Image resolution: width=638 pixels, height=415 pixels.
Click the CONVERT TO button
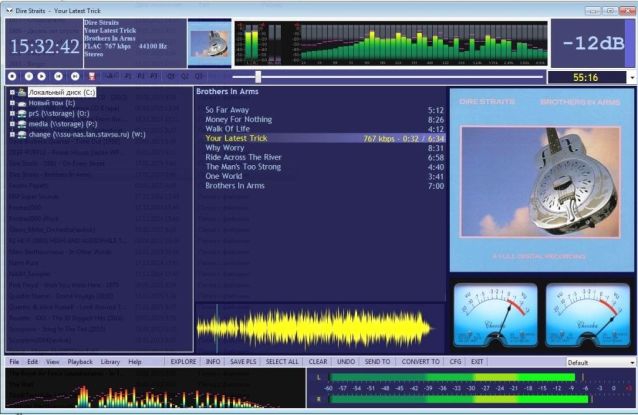coord(421,362)
